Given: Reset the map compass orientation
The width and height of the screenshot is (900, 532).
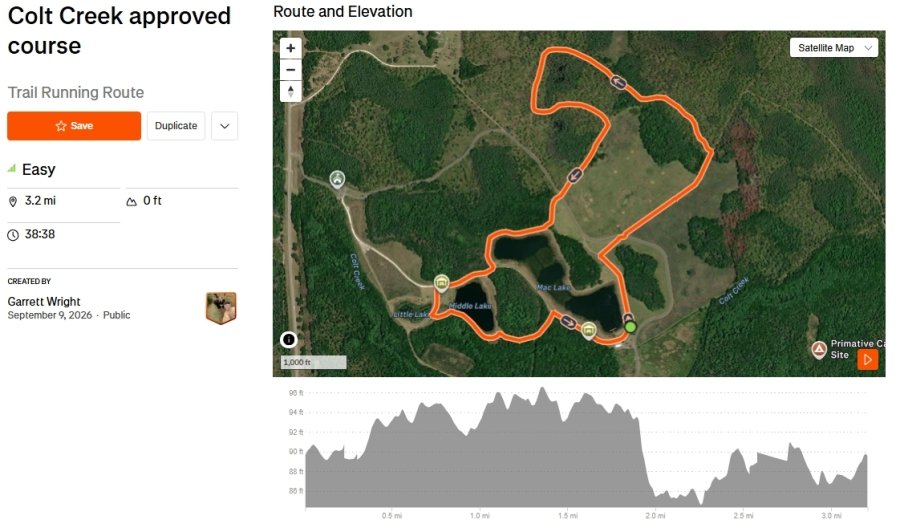Looking at the screenshot, I should 290,91.
